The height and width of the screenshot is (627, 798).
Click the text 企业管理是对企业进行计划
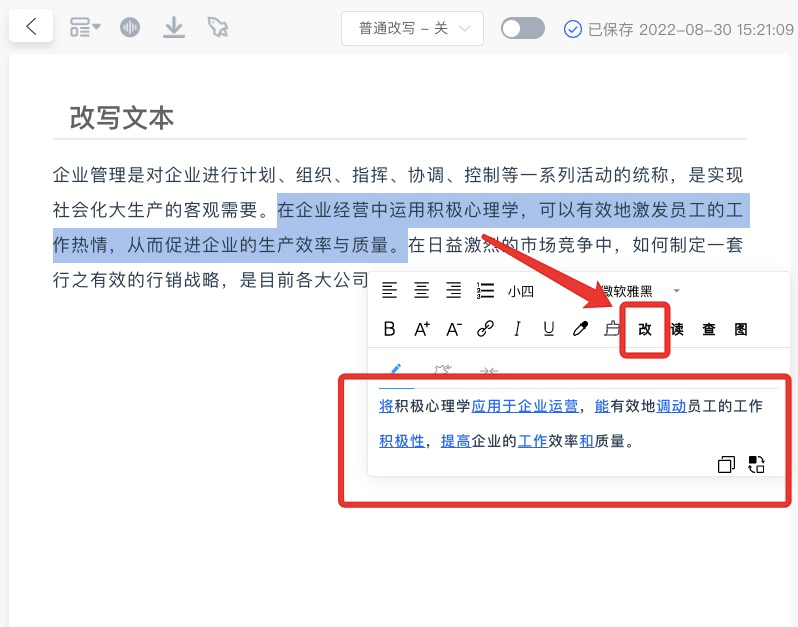point(164,175)
